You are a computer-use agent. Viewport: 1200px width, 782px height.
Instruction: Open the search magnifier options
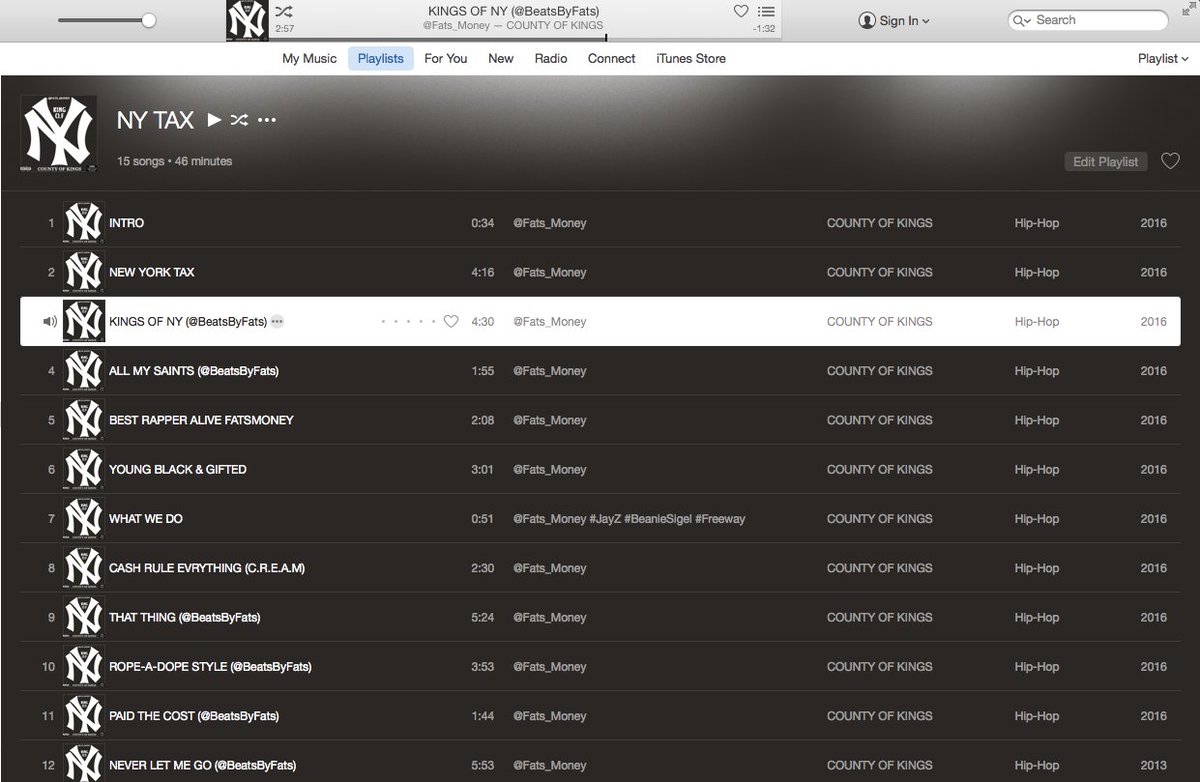click(1021, 20)
